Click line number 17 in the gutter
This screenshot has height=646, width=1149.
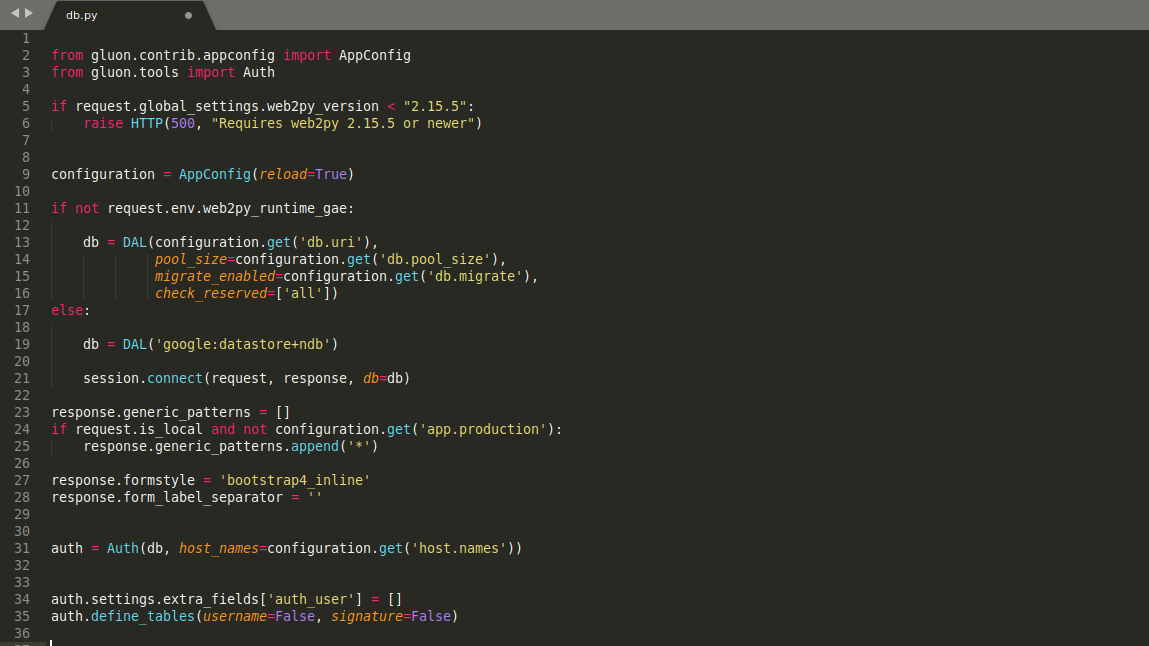(22, 311)
